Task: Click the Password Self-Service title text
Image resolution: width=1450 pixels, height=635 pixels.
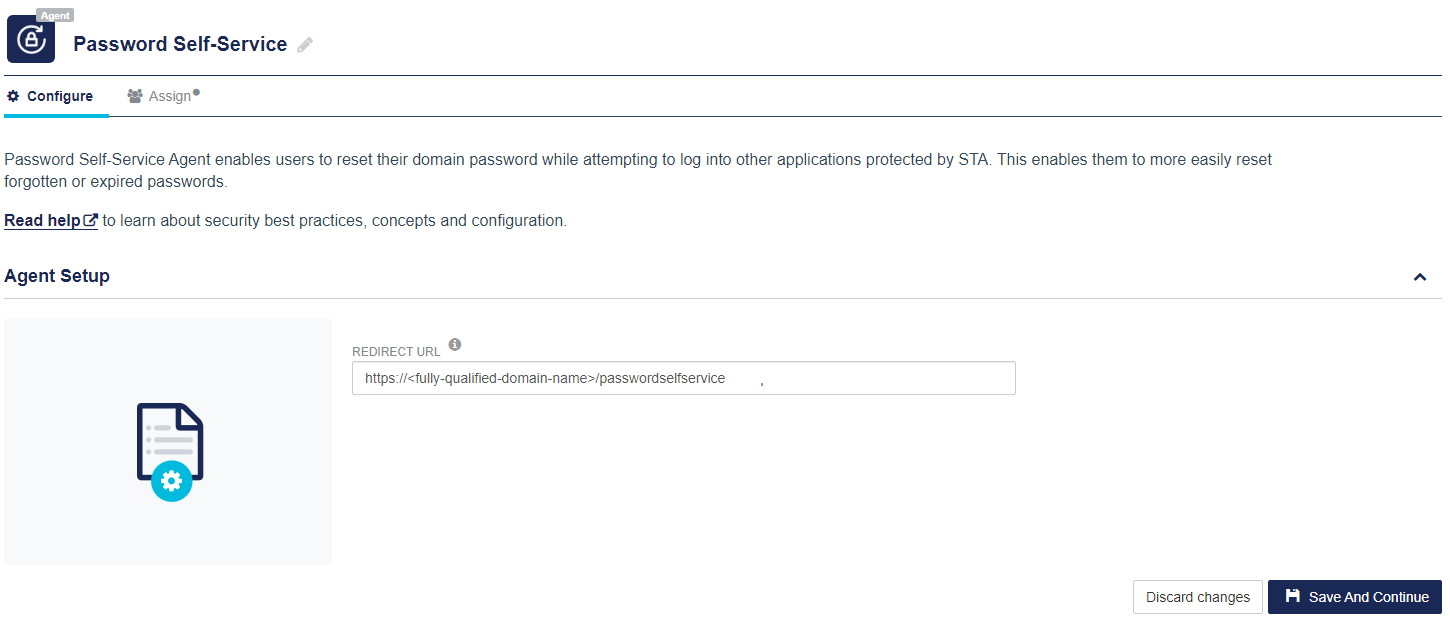Action: (180, 45)
